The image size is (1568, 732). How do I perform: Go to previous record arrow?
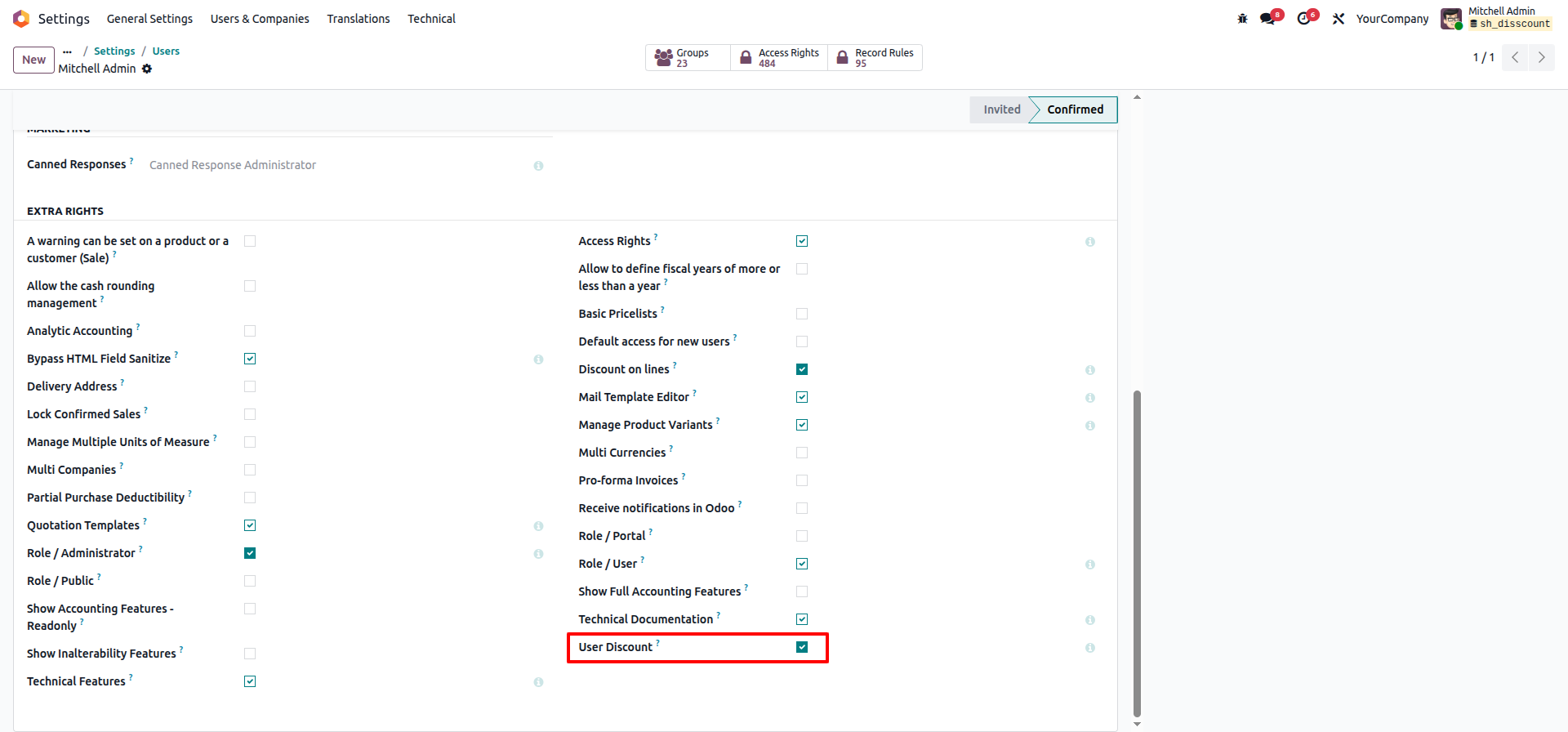(x=1515, y=57)
